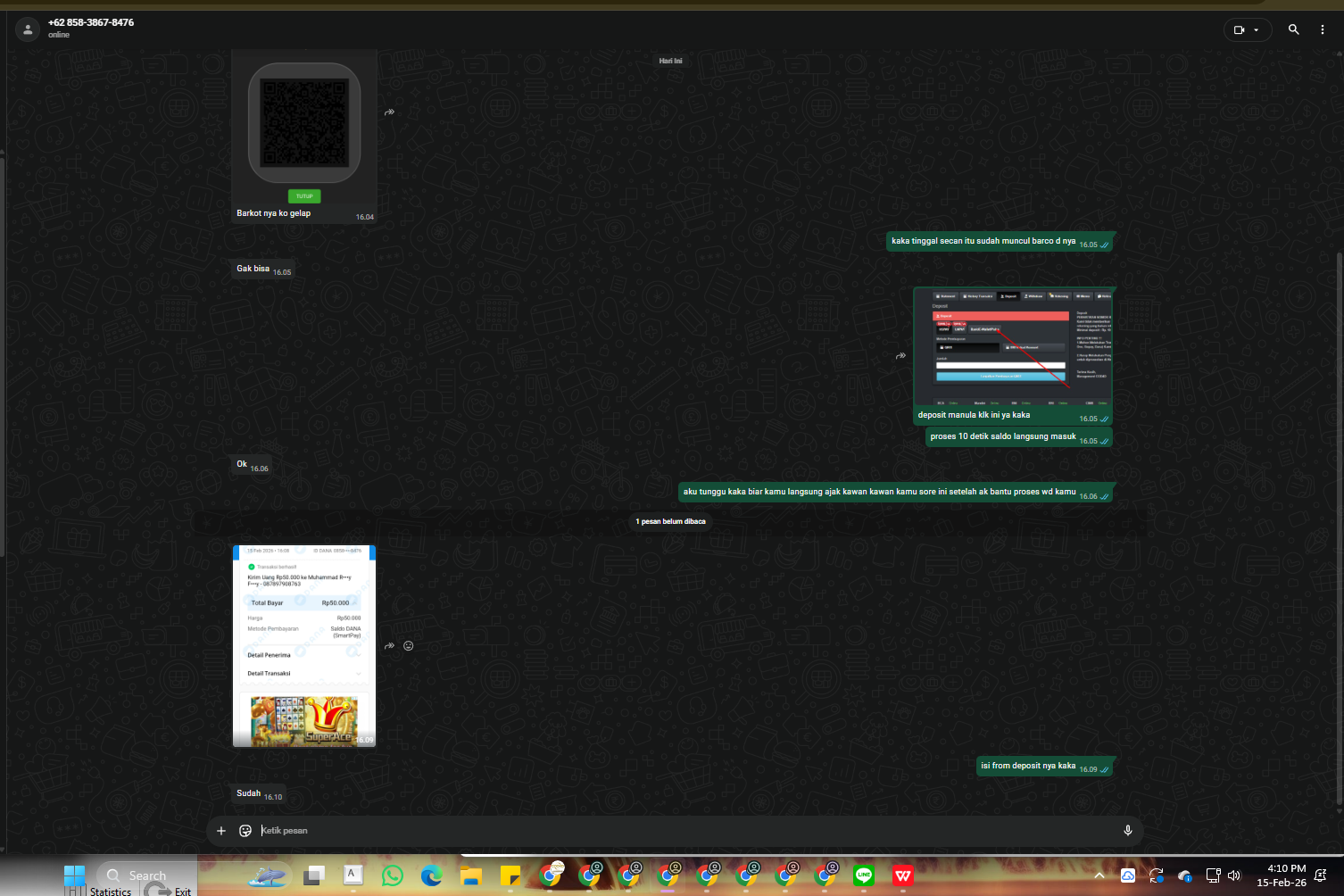Open WPS Office from the taskbar

click(903, 876)
